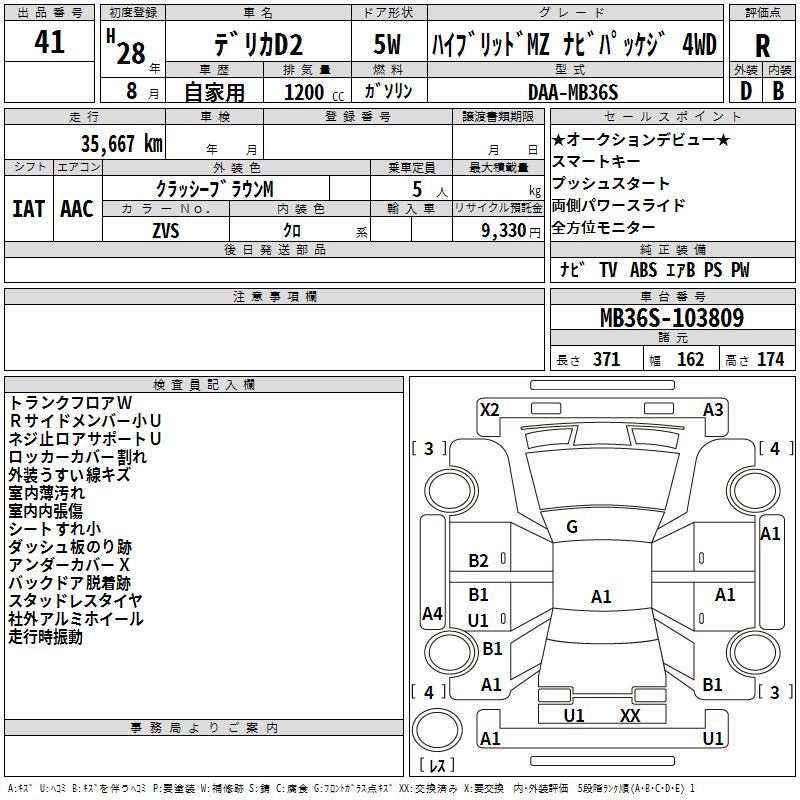The image size is (800, 800).
Task: Click the color number ZVS
Action: coord(166,231)
